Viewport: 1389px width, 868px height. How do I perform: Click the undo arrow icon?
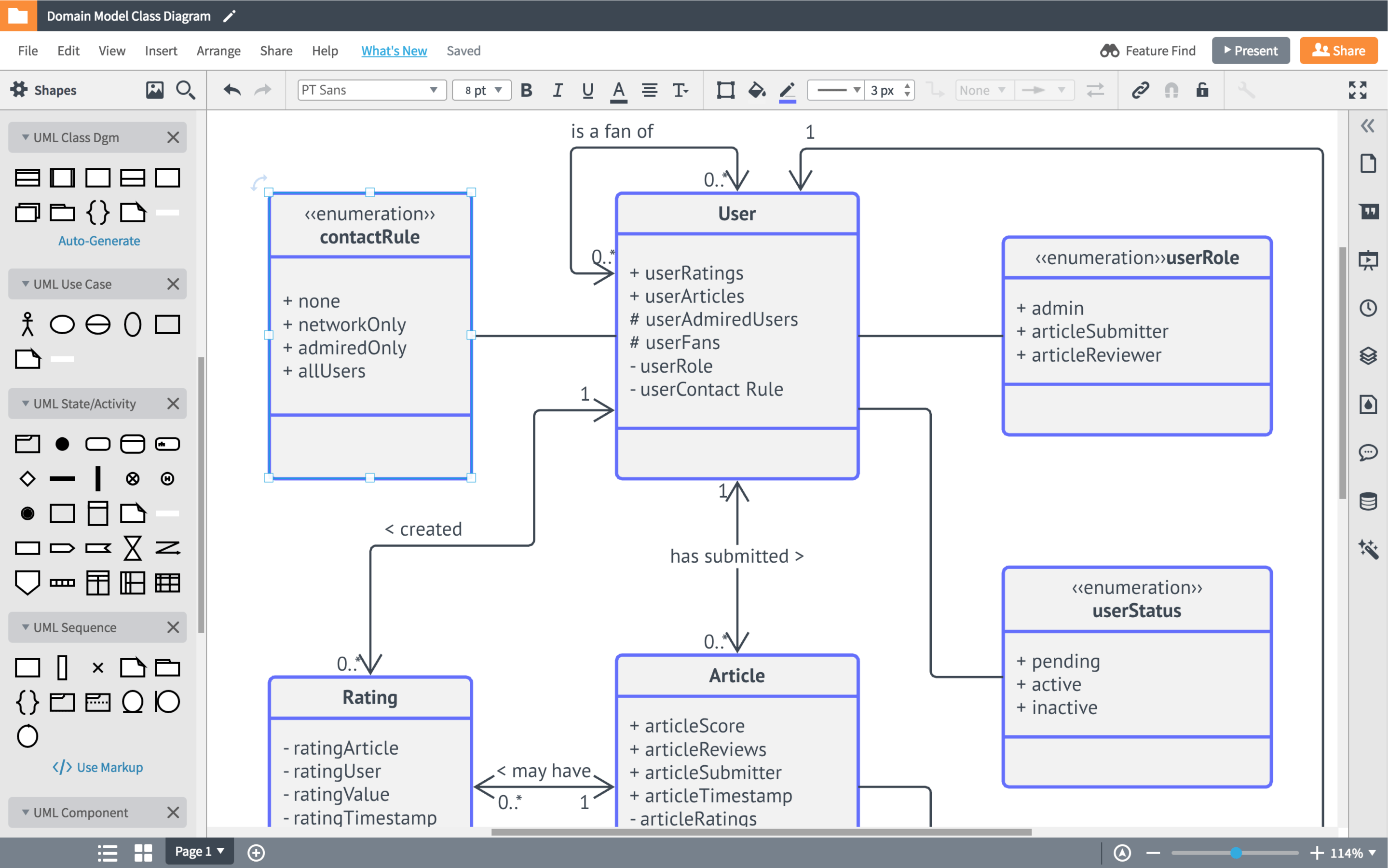point(232,90)
